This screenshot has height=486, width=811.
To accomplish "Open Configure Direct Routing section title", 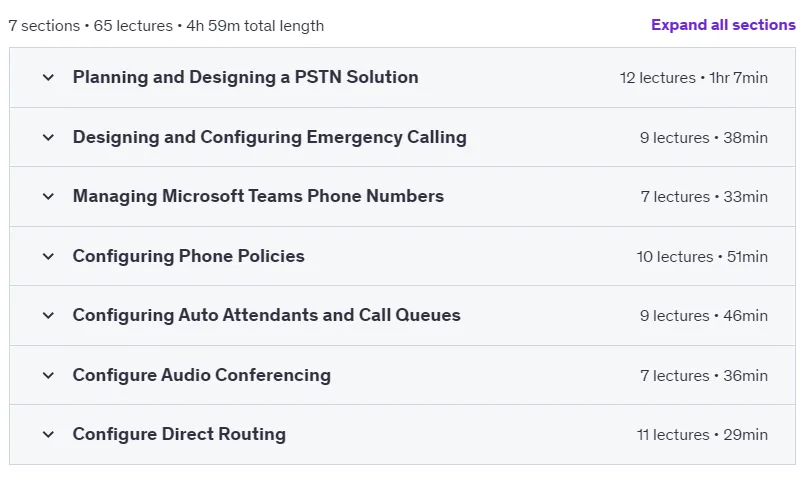I will (x=179, y=434).
